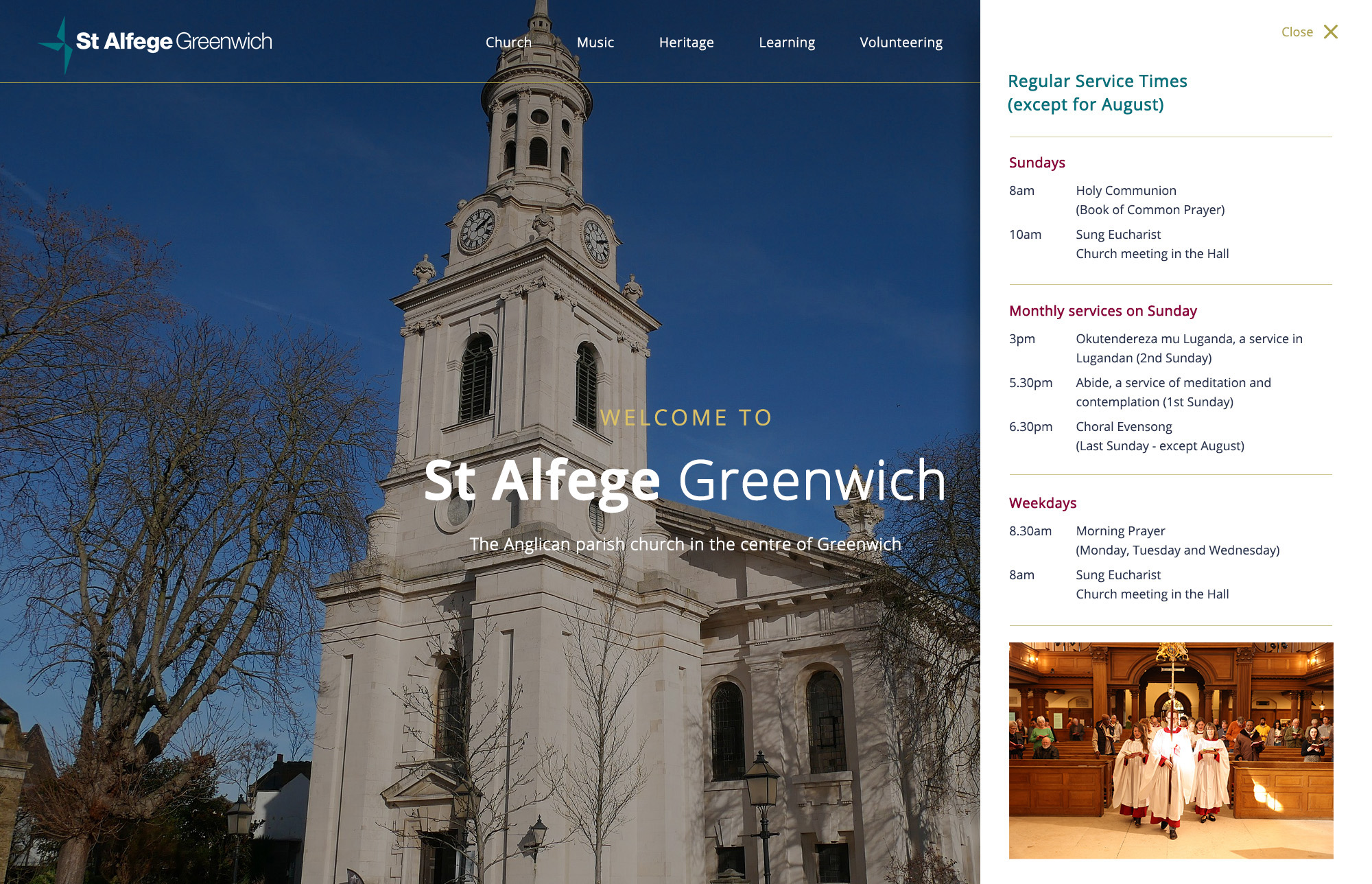
Task: Click the Close text label
Action: 1296,32
